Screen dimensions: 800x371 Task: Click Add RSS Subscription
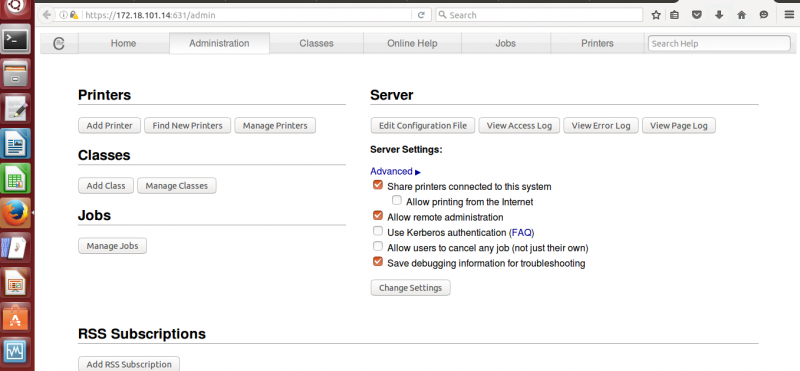[129, 364]
